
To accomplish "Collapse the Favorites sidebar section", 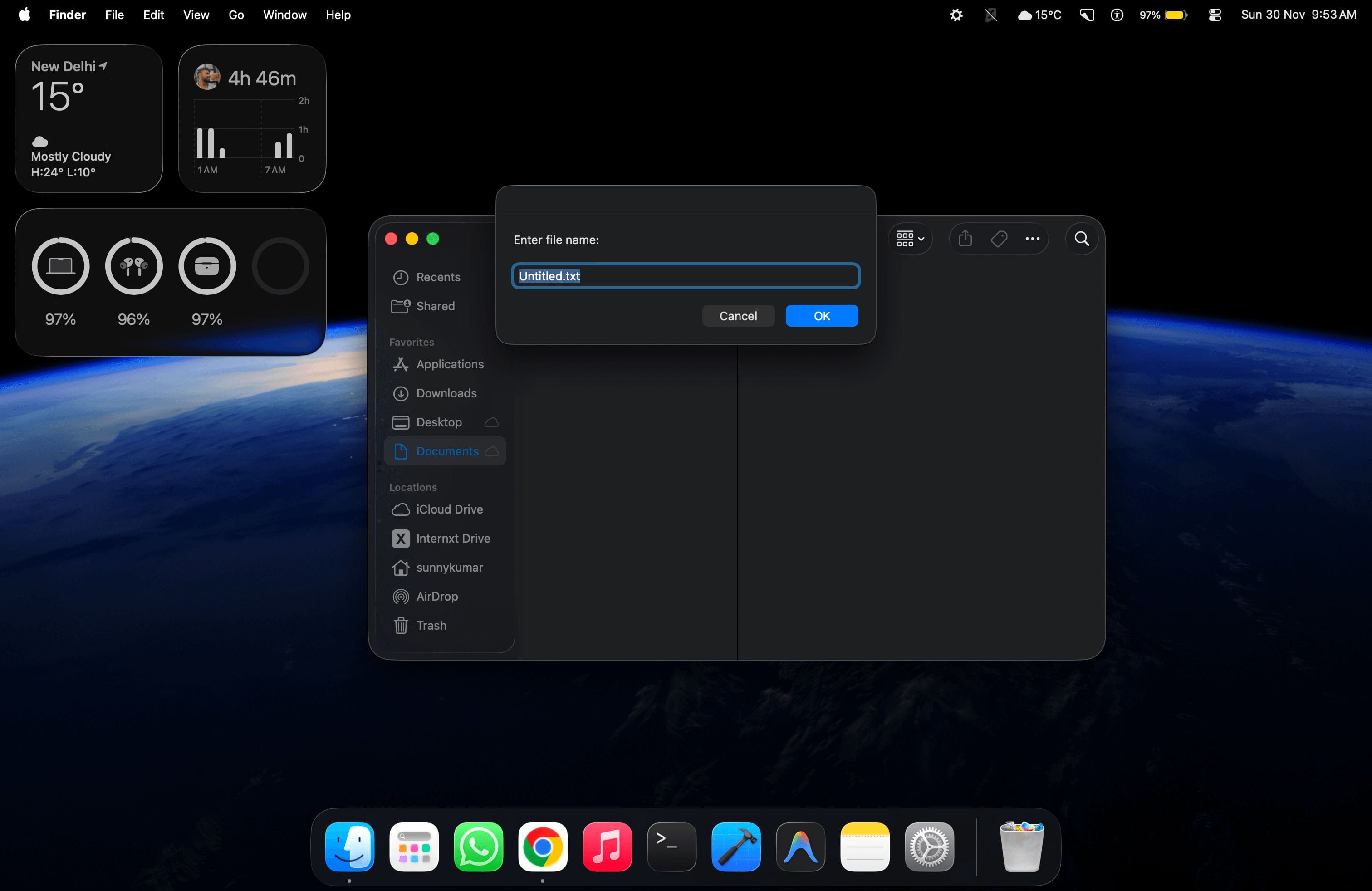I will coord(412,342).
